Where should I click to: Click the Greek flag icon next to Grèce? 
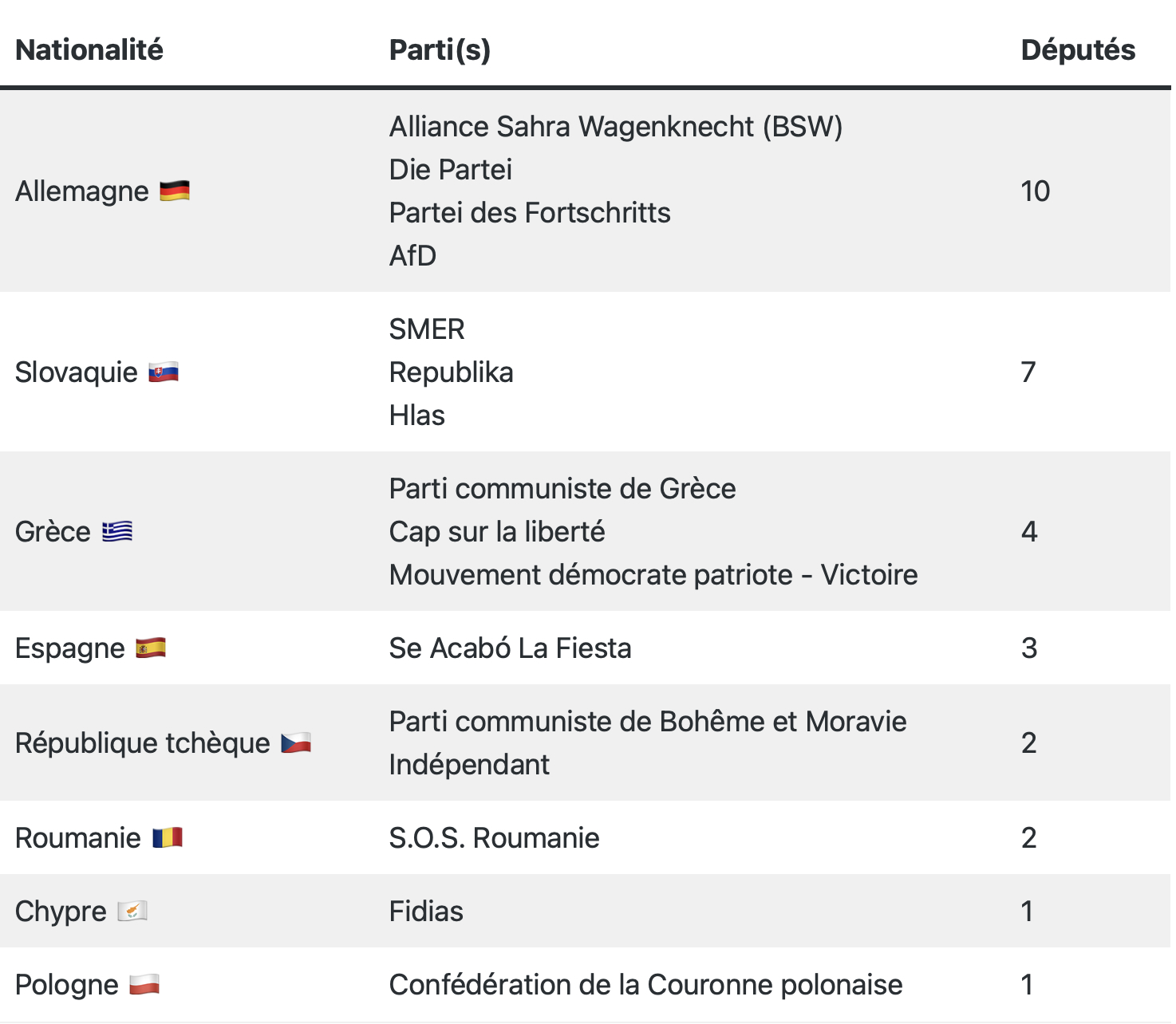pyautogui.click(x=117, y=532)
